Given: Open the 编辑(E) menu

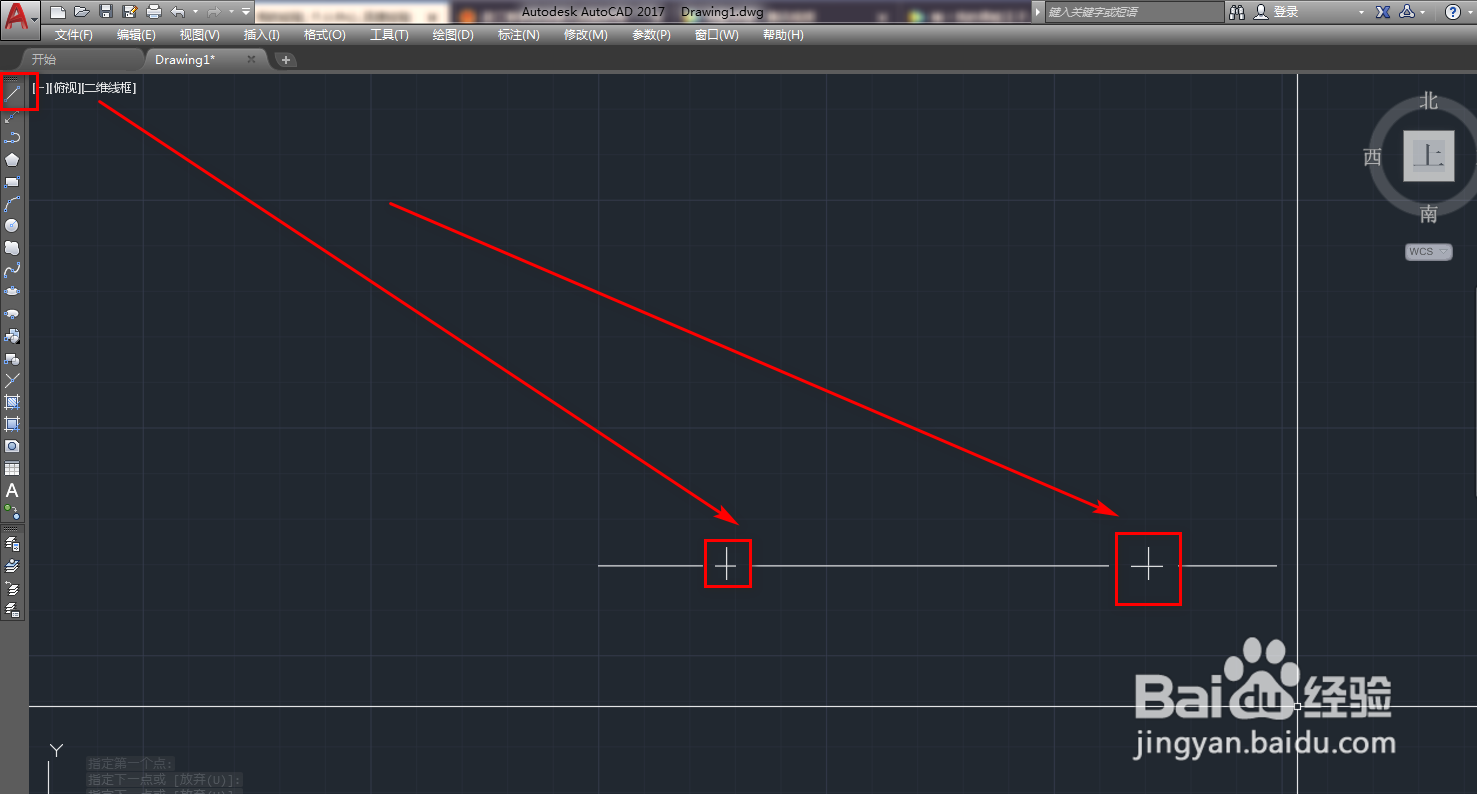Looking at the screenshot, I should (x=136, y=35).
